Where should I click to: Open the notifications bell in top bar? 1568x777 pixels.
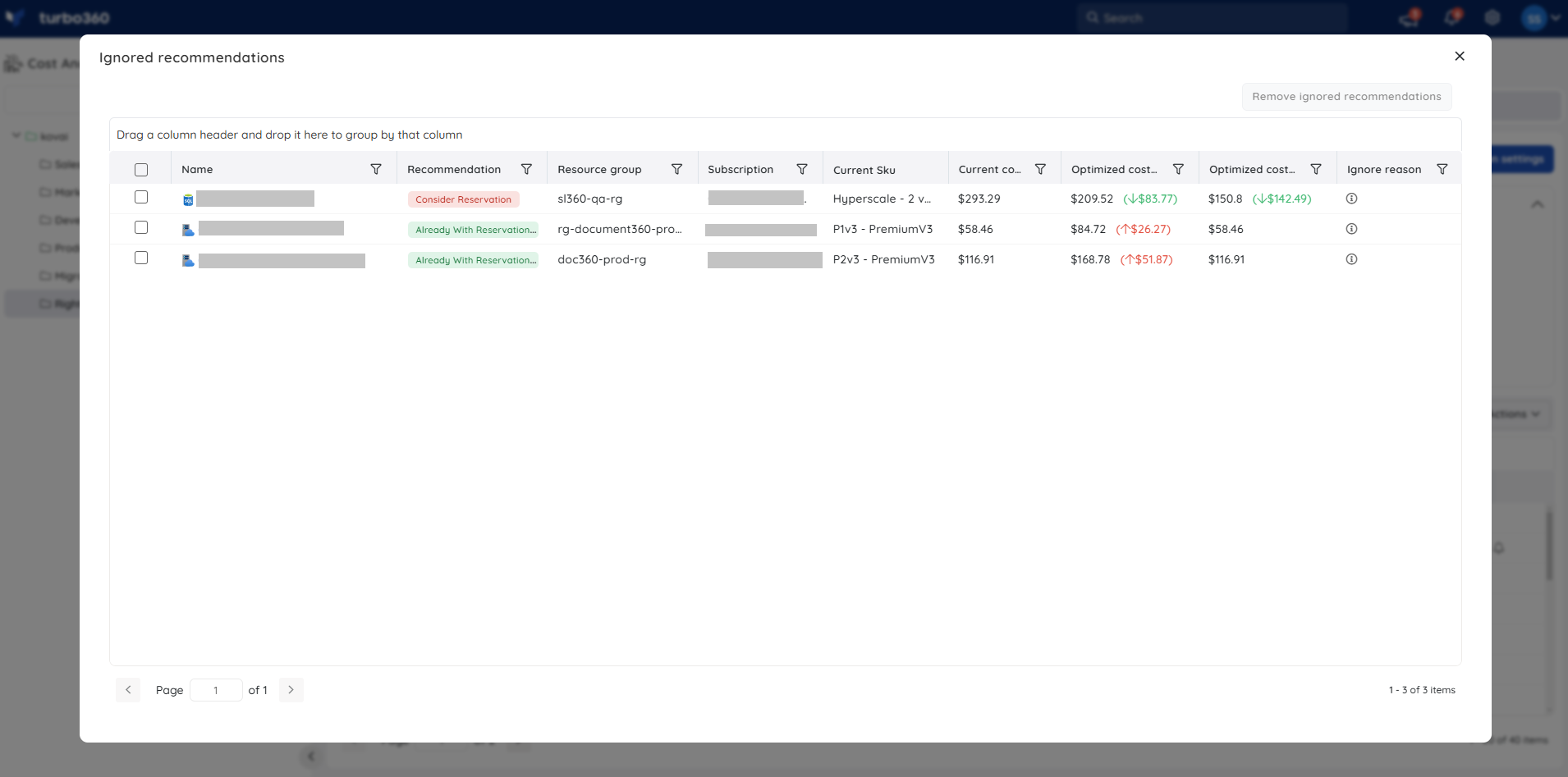[1452, 17]
